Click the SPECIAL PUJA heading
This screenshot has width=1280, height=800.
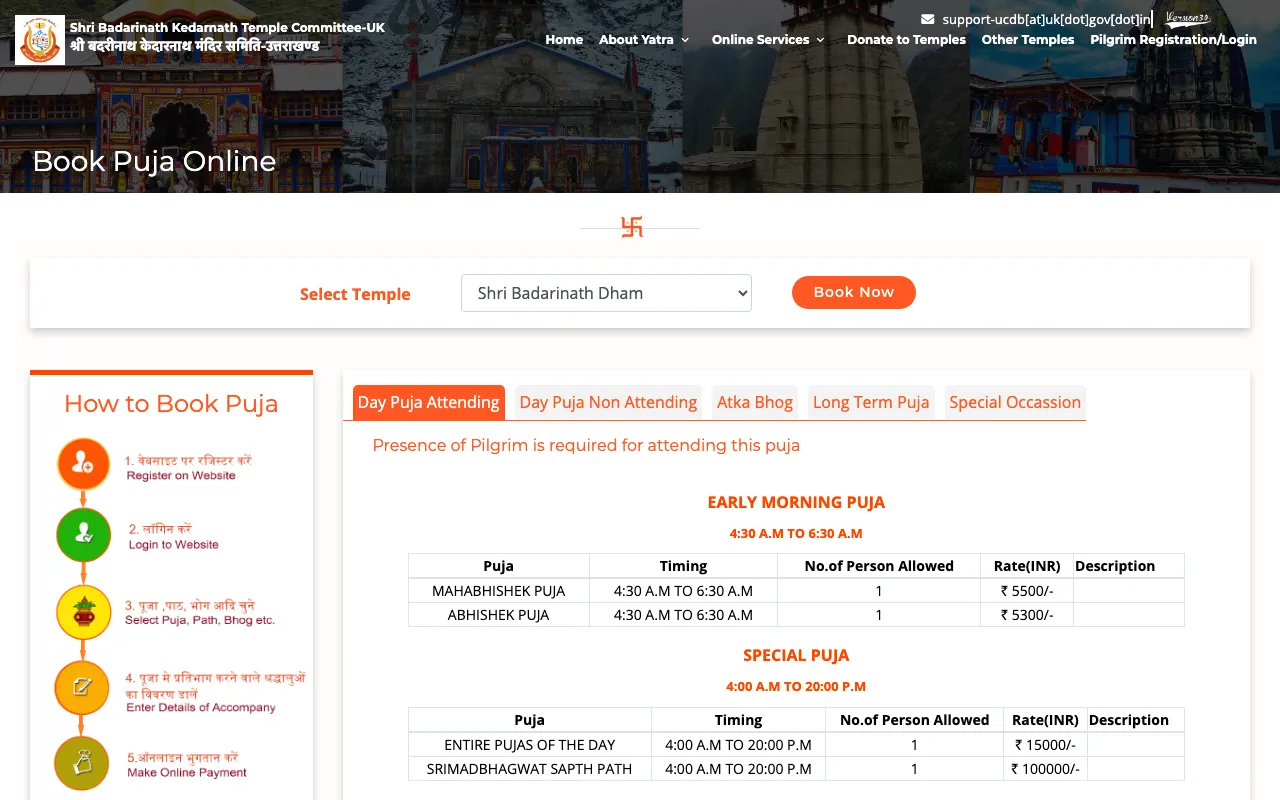(796, 655)
